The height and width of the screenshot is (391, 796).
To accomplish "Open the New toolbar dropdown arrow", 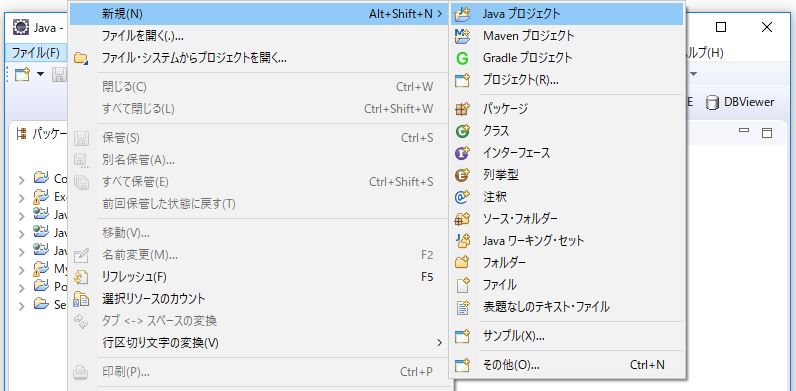I will coord(41,75).
